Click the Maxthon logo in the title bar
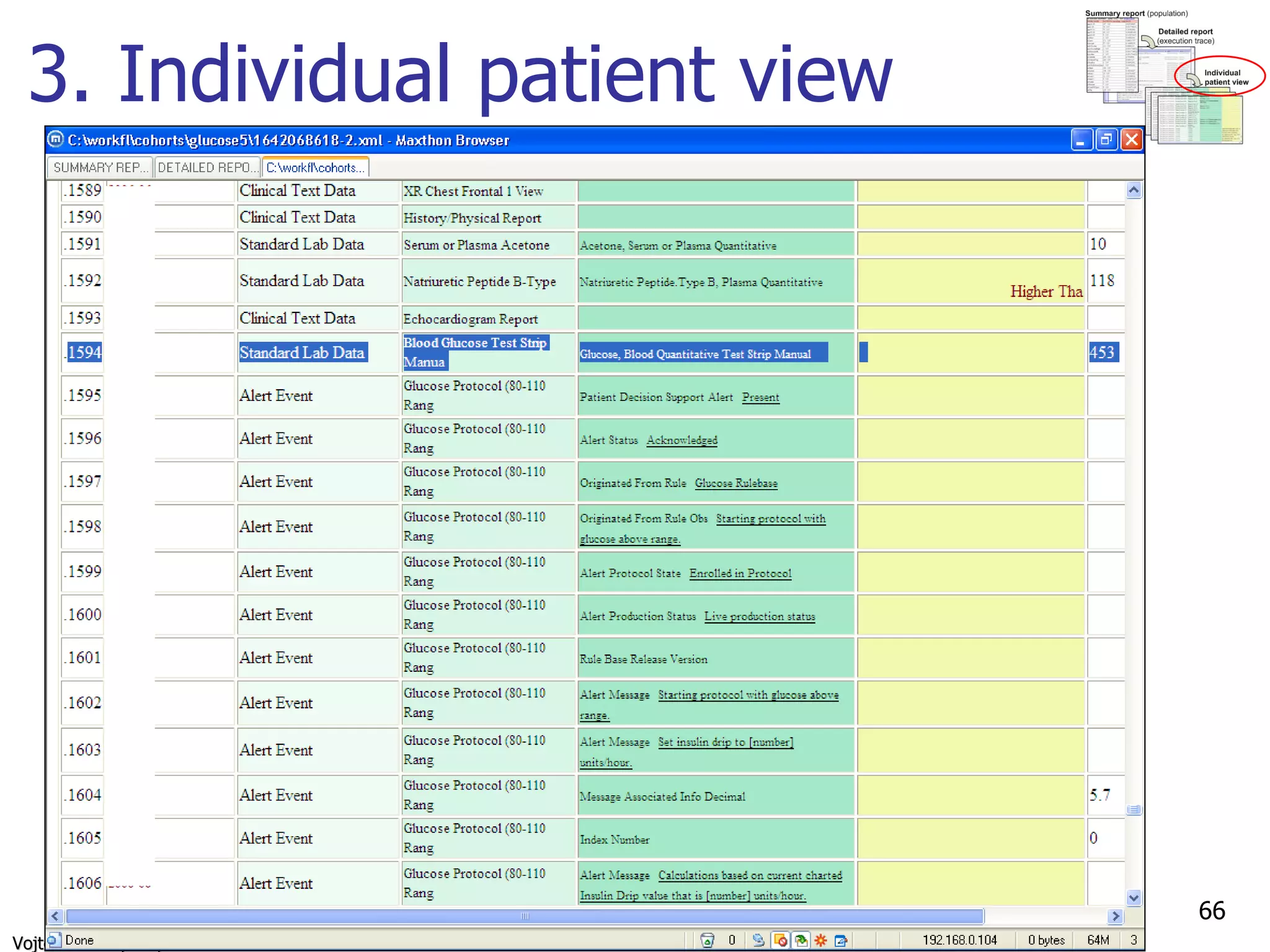Image resolution: width=1270 pixels, height=952 pixels. [56, 139]
